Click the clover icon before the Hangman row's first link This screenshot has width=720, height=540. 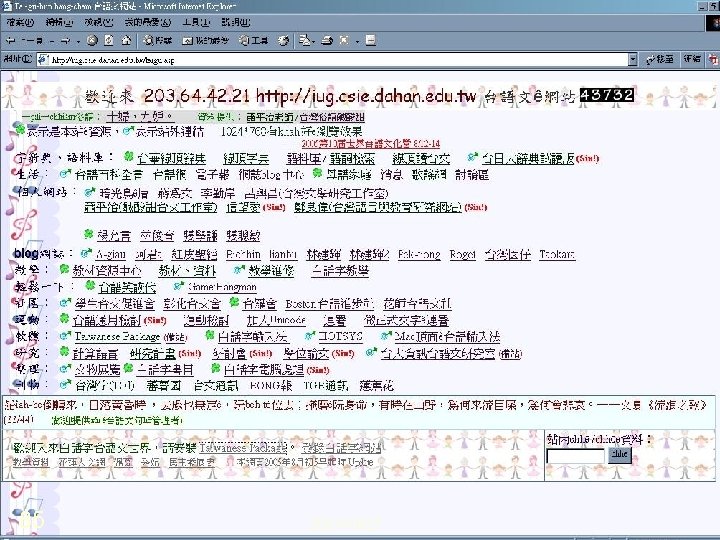pos(90,286)
